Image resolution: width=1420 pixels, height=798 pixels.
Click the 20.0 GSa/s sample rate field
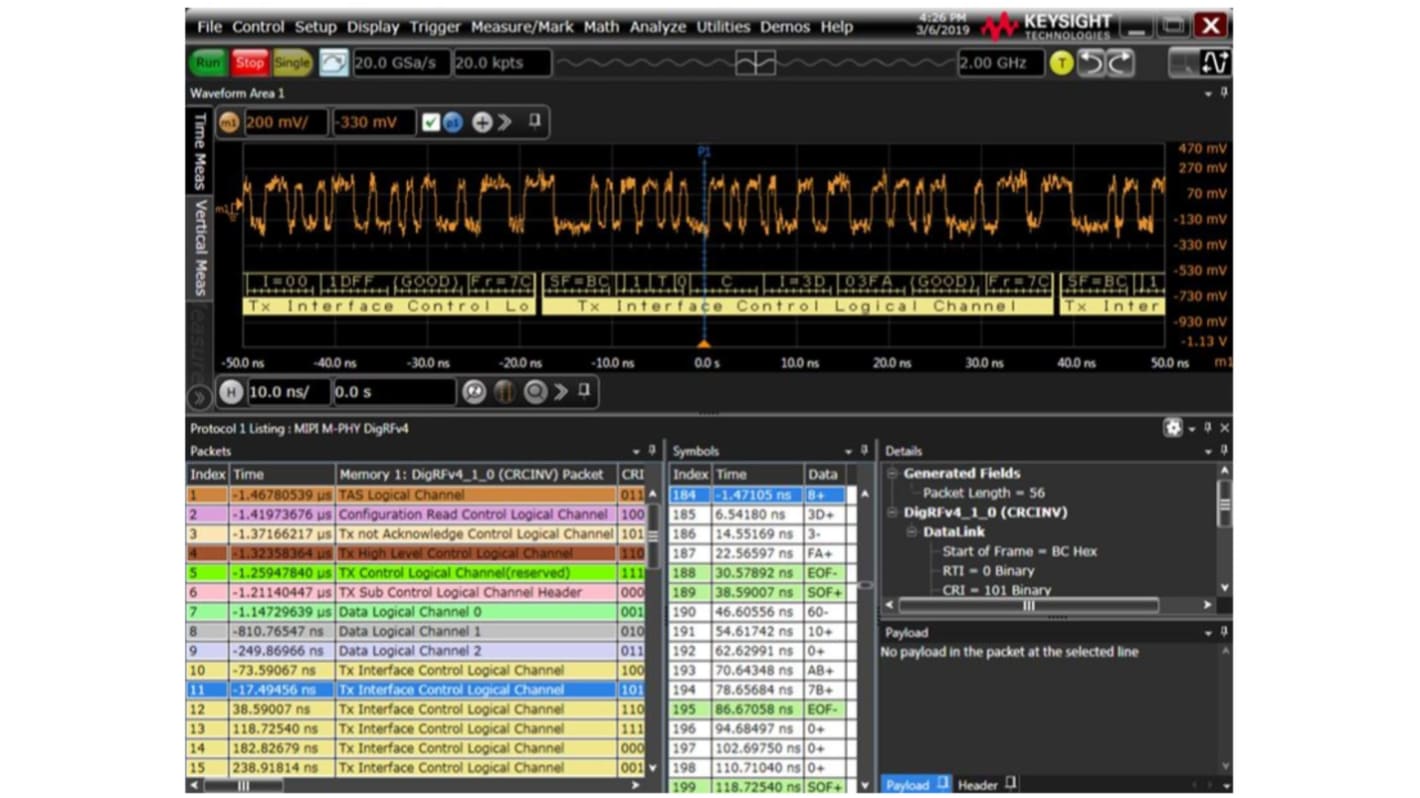click(x=400, y=63)
